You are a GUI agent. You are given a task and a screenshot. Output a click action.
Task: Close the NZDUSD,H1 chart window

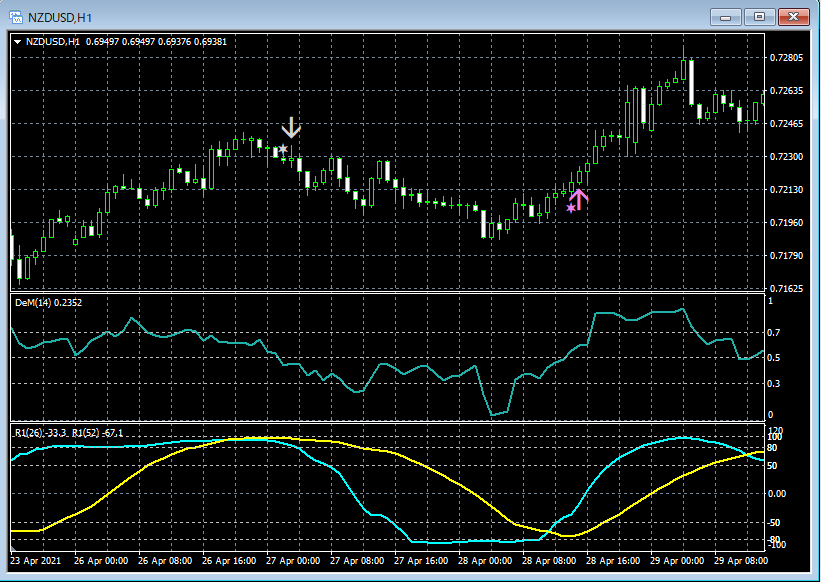794,16
